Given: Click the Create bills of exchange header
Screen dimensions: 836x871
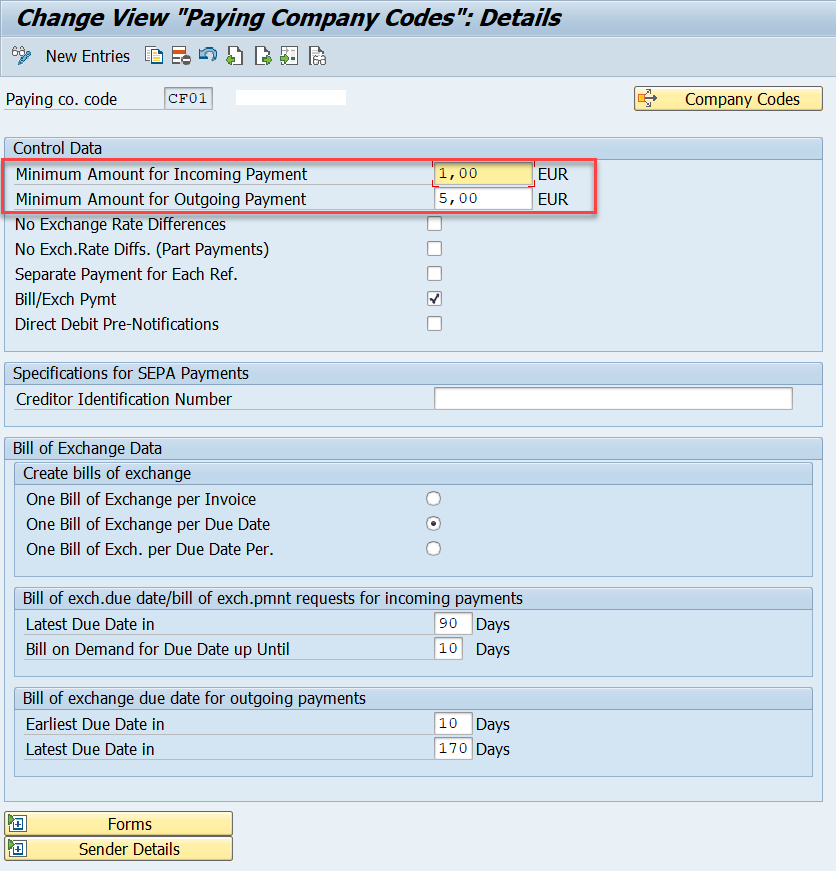Looking at the screenshot, I should pos(413,473).
